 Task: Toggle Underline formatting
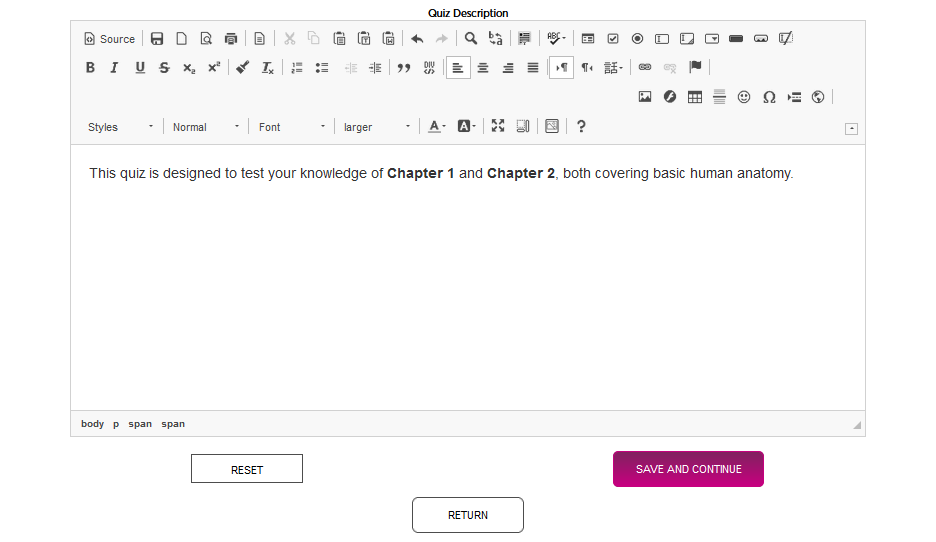point(140,67)
